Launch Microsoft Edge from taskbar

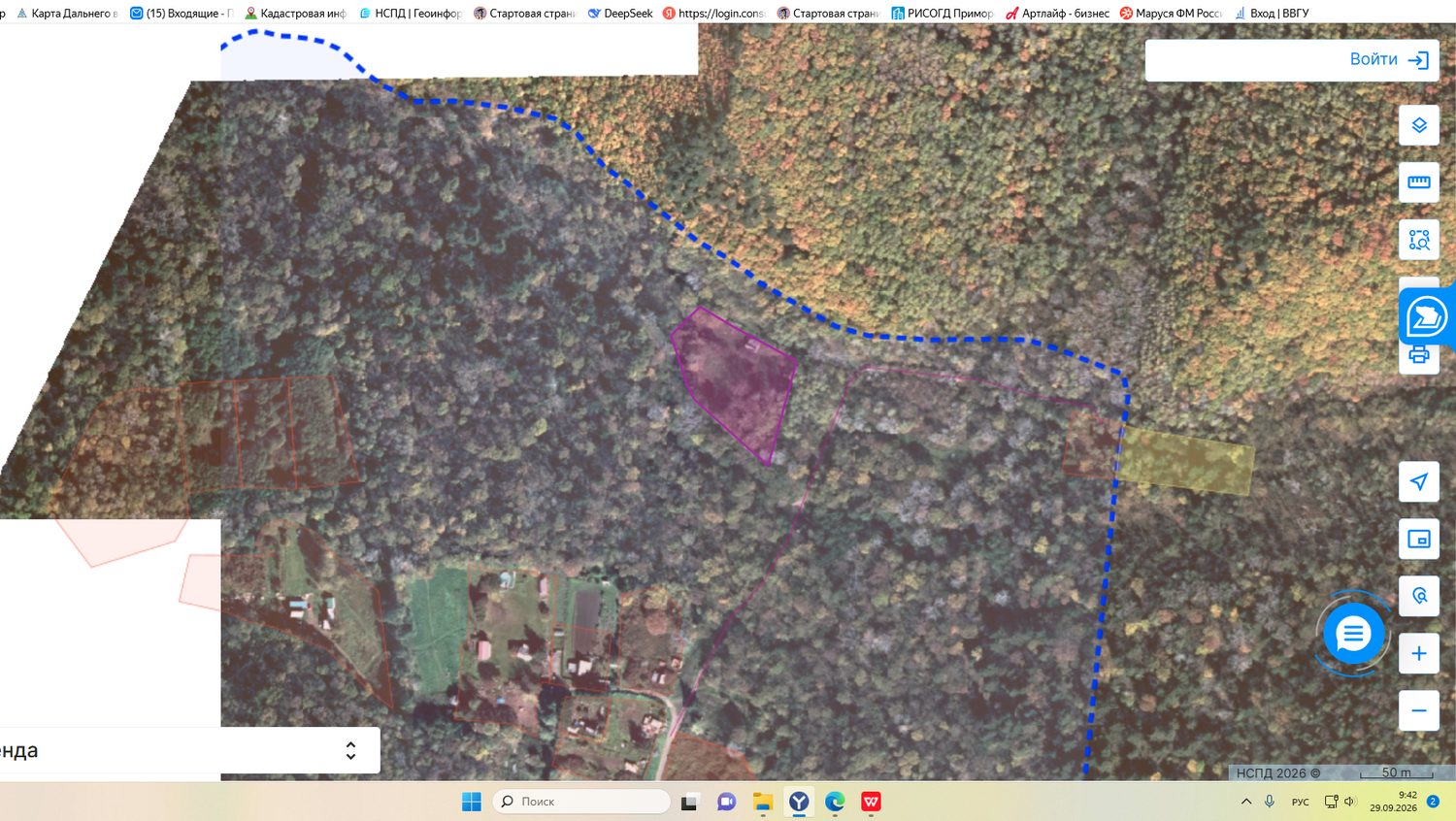coord(835,802)
